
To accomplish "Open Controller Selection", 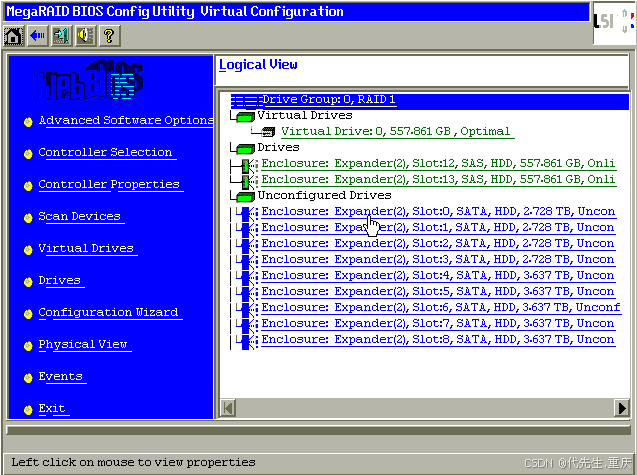I will [107, 153].
